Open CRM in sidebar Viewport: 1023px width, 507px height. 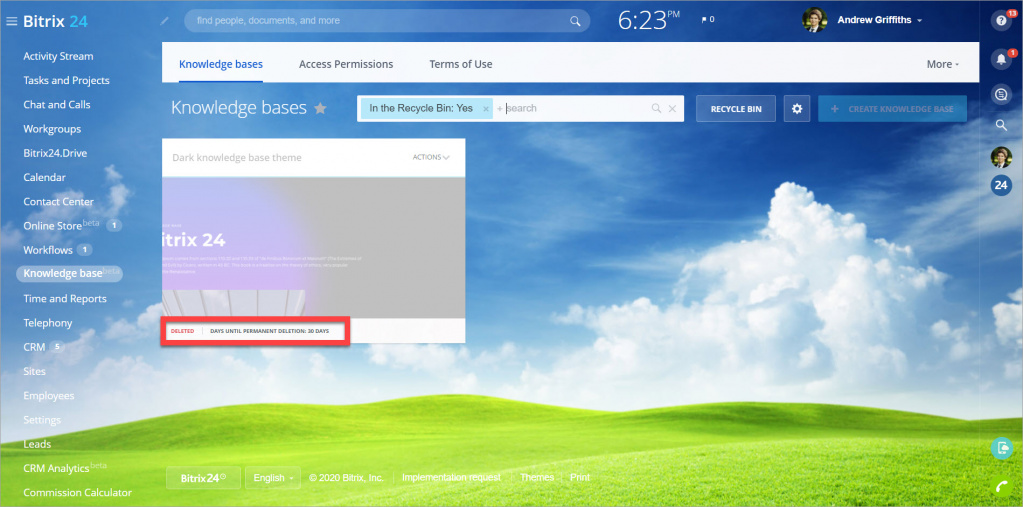pyautogui.click(x=34, y=347)
